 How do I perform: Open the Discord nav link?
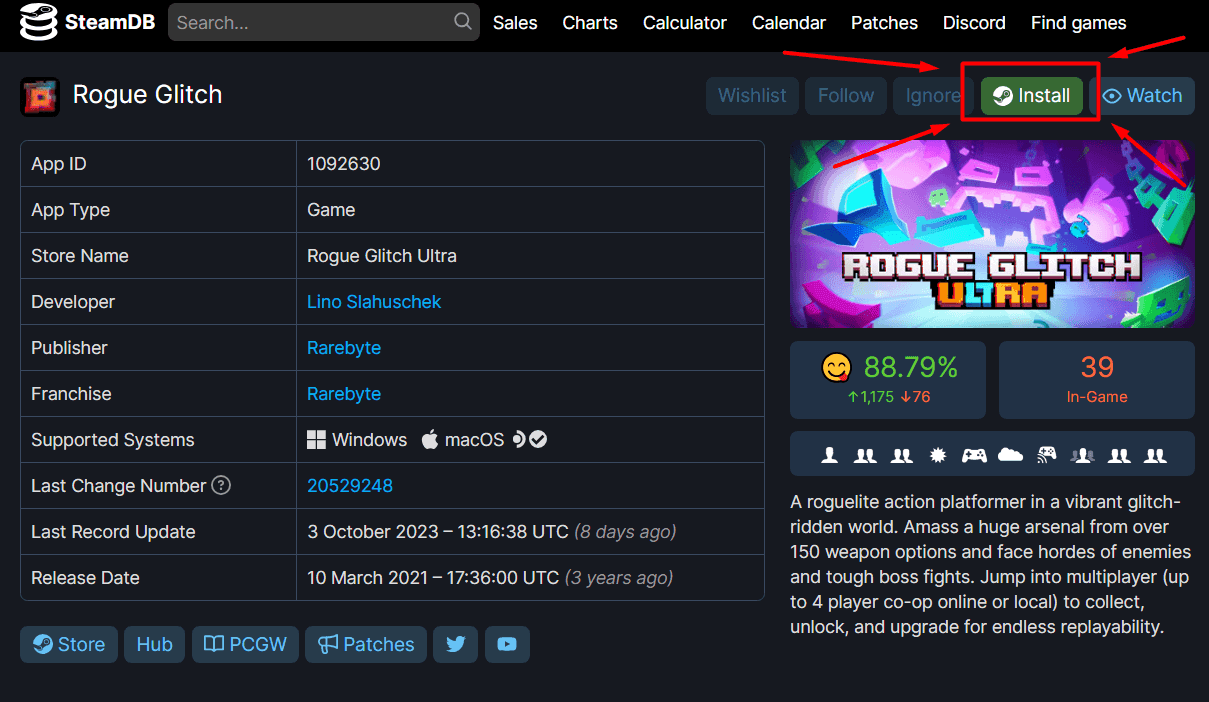(974, 22)
